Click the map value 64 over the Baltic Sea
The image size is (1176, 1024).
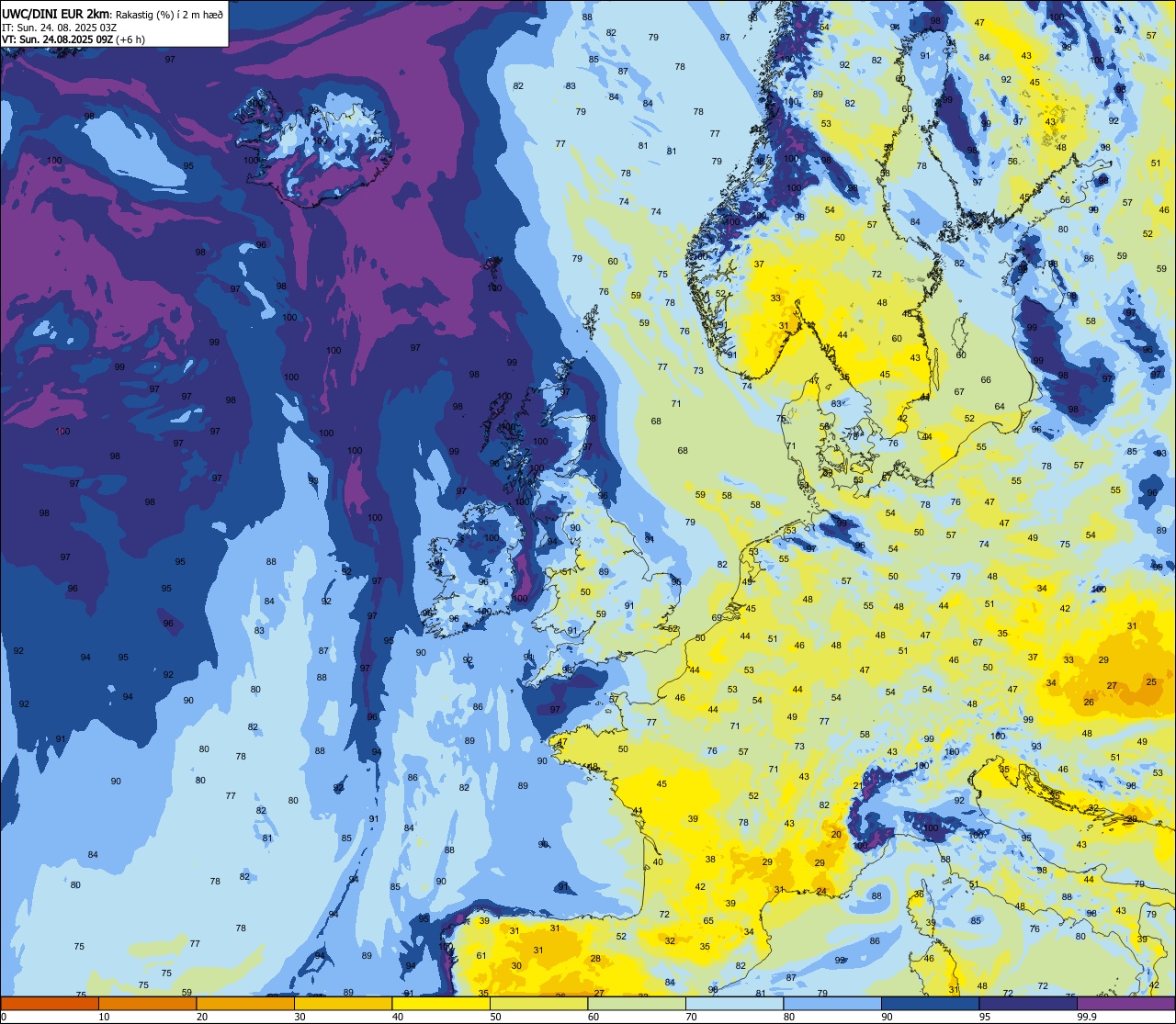coord(1000,407)
